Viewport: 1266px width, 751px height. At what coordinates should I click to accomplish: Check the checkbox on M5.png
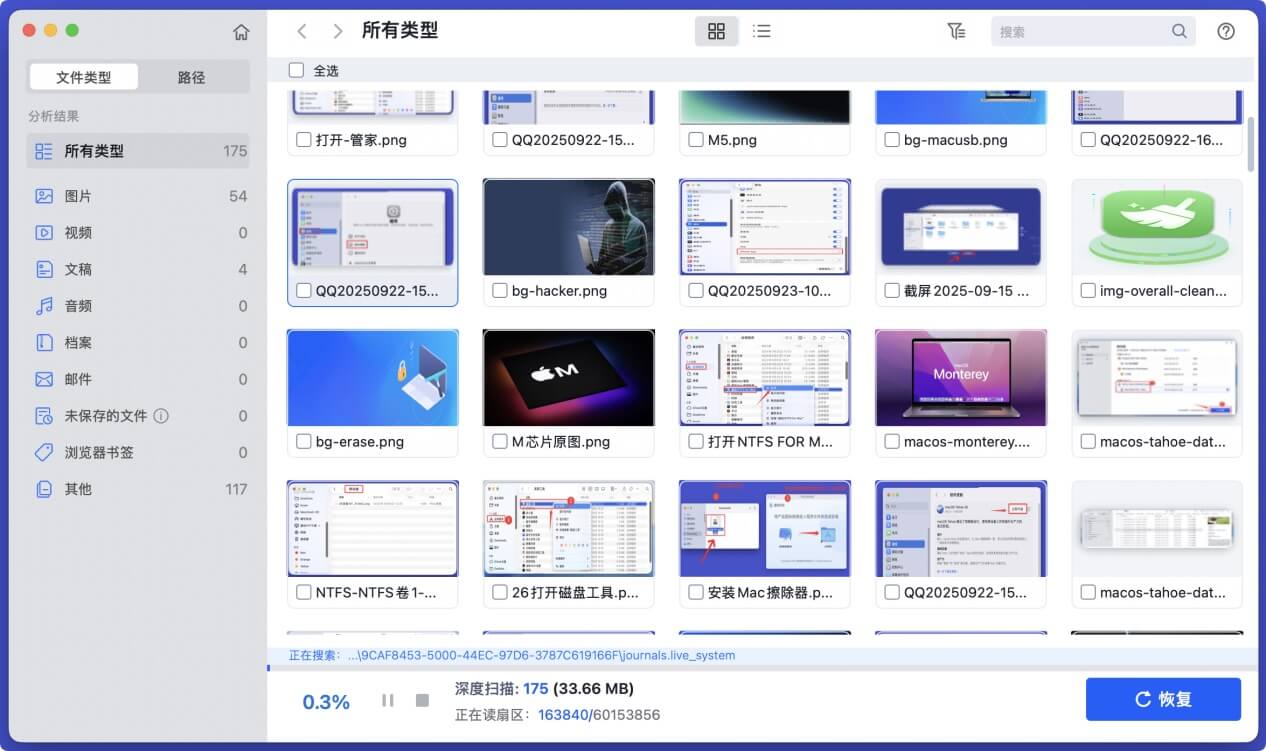696,140
